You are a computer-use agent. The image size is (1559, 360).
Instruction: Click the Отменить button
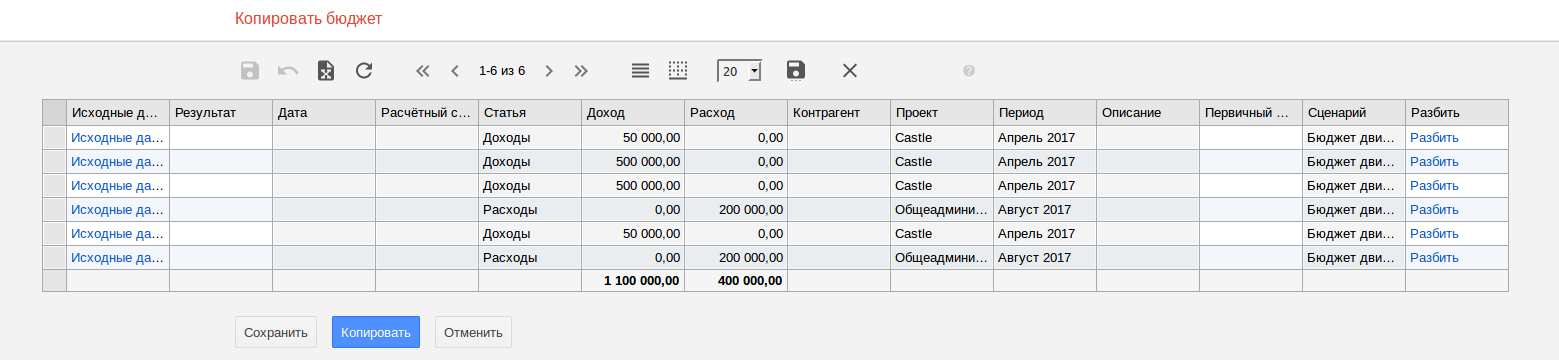tap(473, 332)
